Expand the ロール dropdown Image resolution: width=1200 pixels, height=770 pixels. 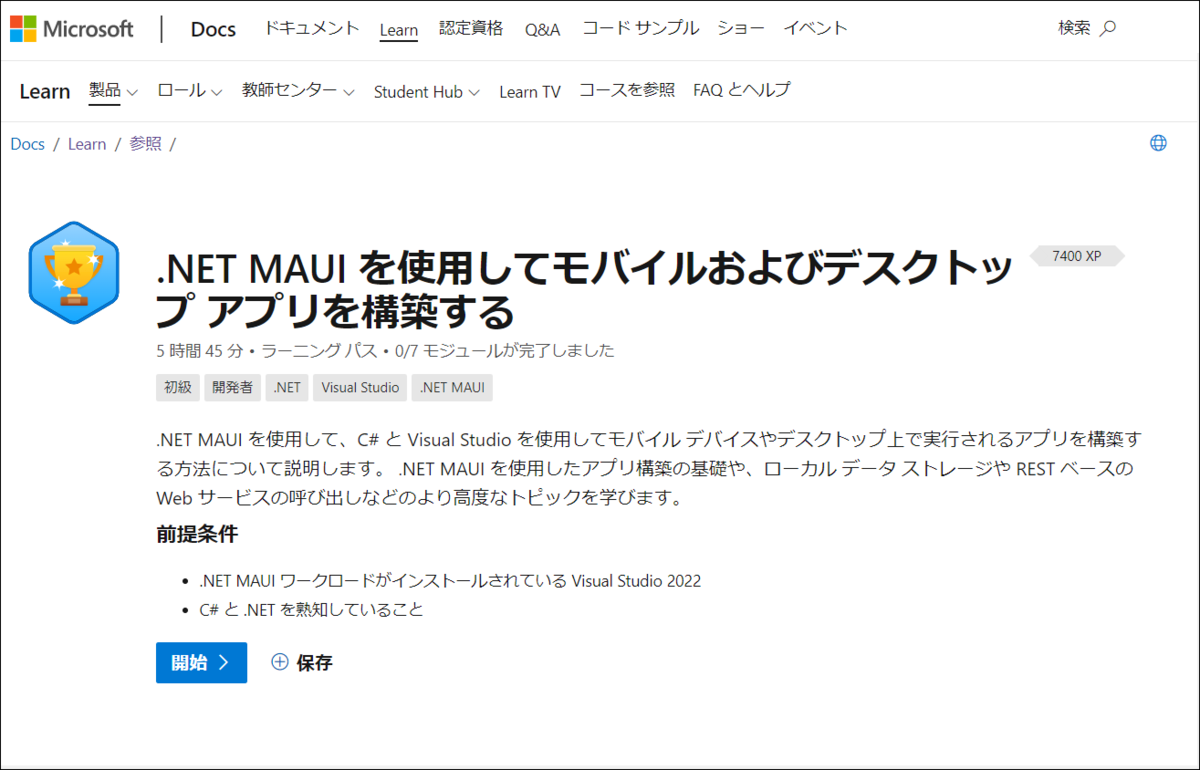[189, 91]
